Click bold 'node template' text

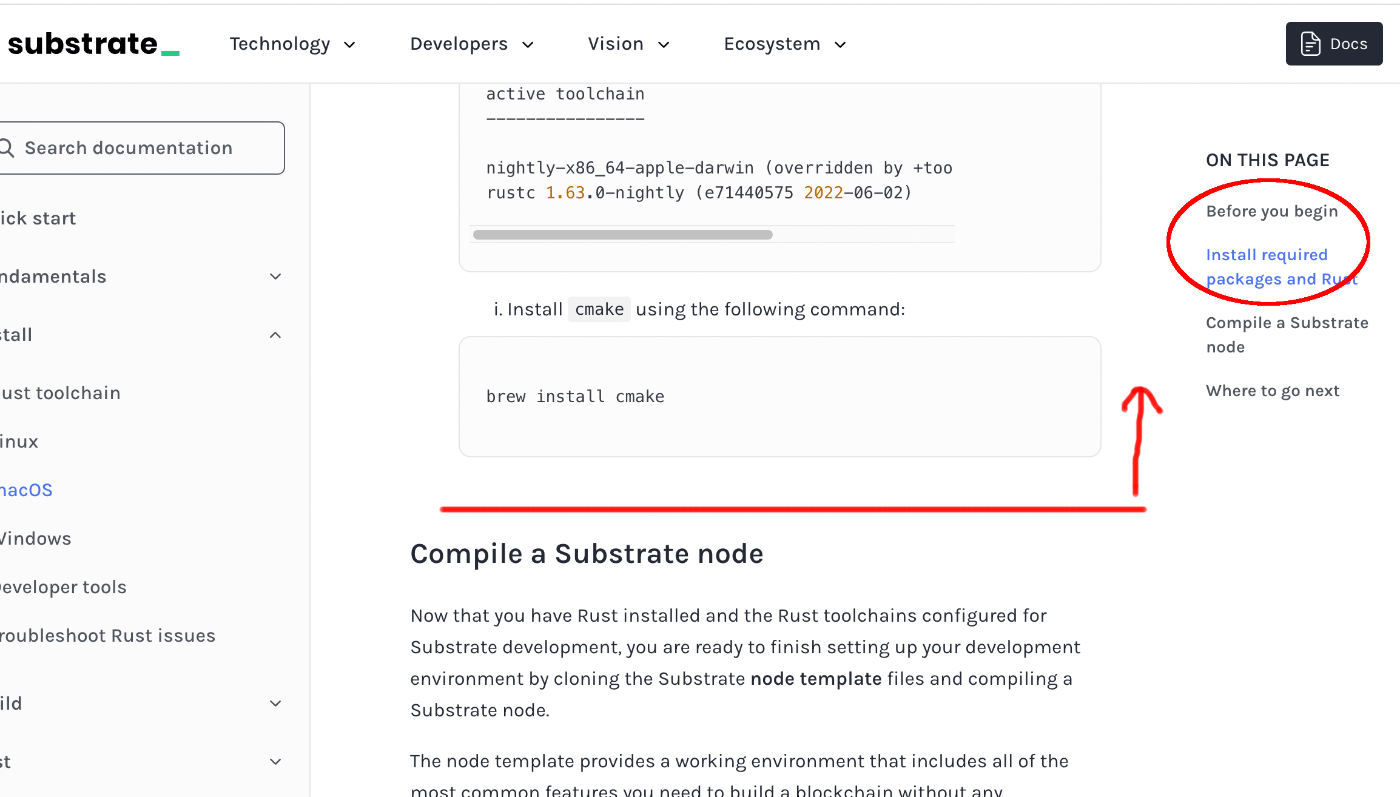point(816,679)
